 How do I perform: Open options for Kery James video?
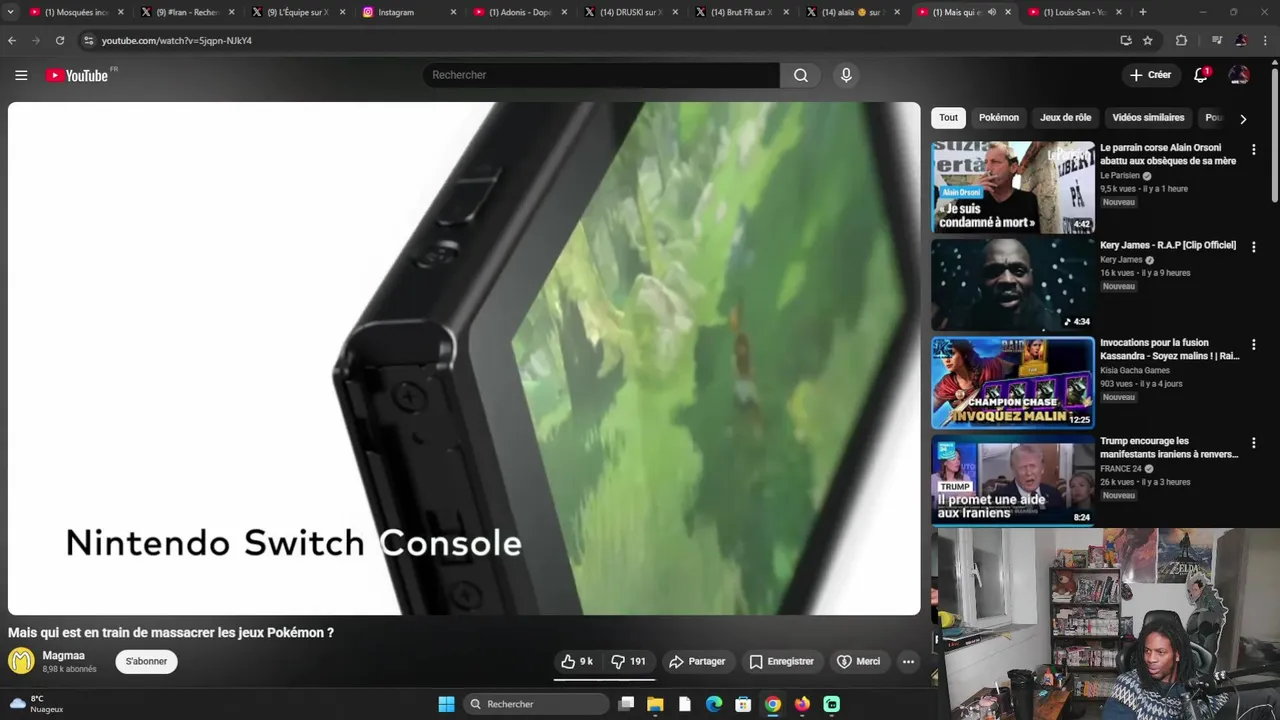pyautogui.click(x=1254, y=247)
